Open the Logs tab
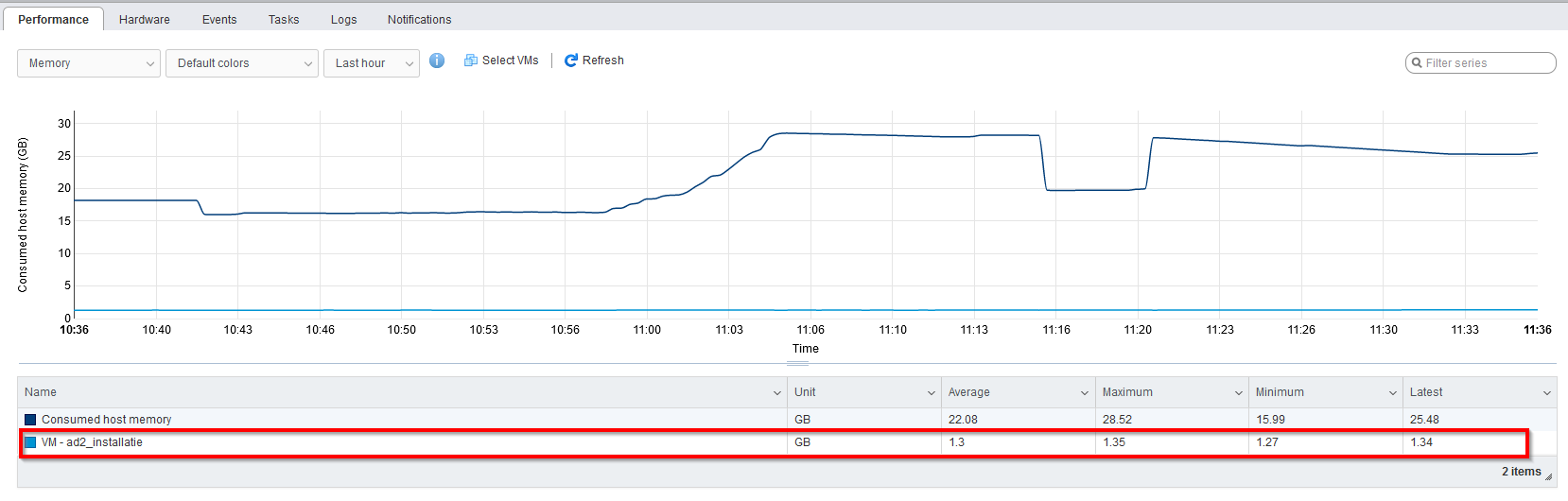Viewport: 1568px width, 501px height. pyautogui.click(x=343, y=19)
